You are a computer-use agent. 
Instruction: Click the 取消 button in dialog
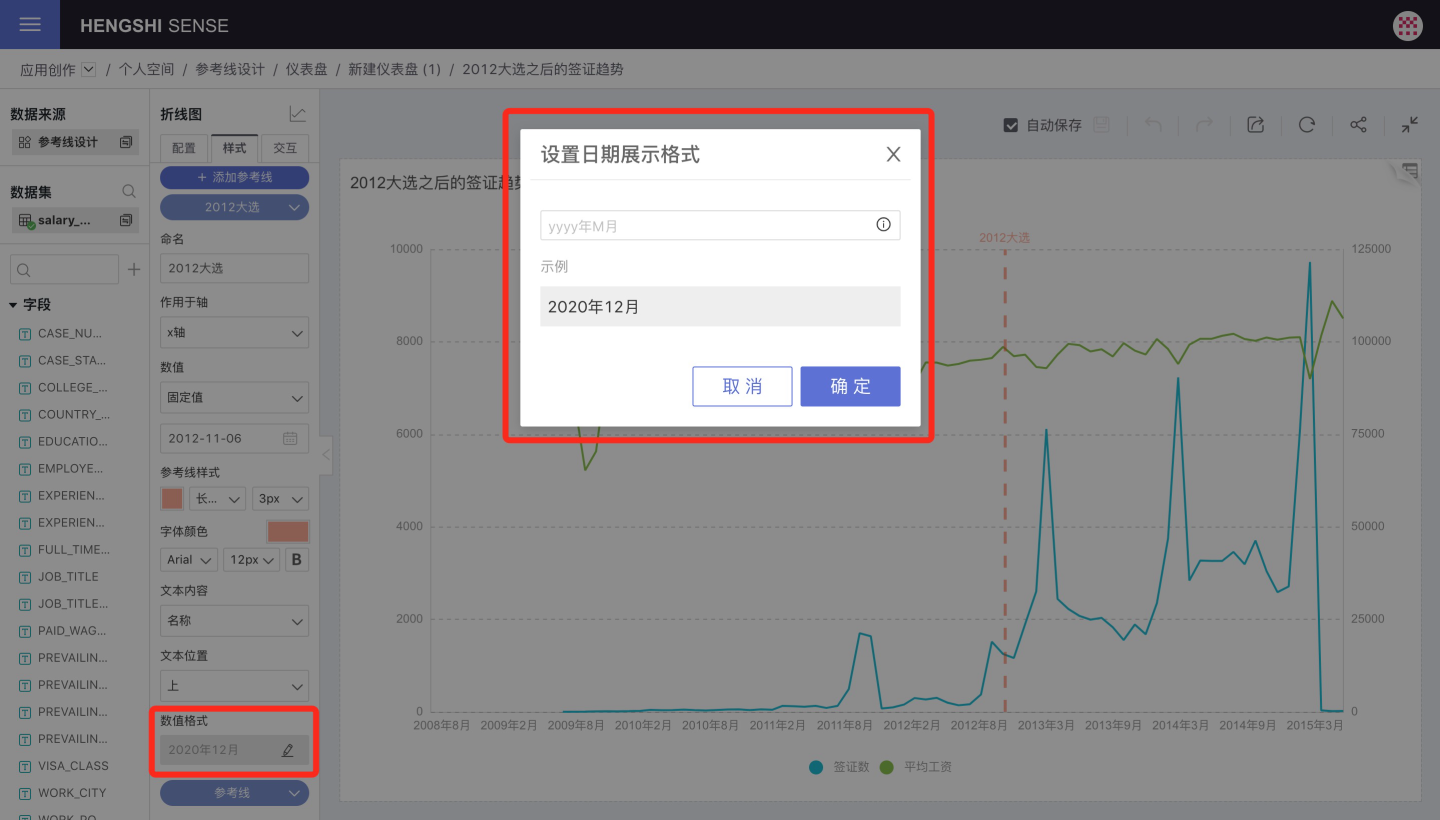[x=742, y=387]
